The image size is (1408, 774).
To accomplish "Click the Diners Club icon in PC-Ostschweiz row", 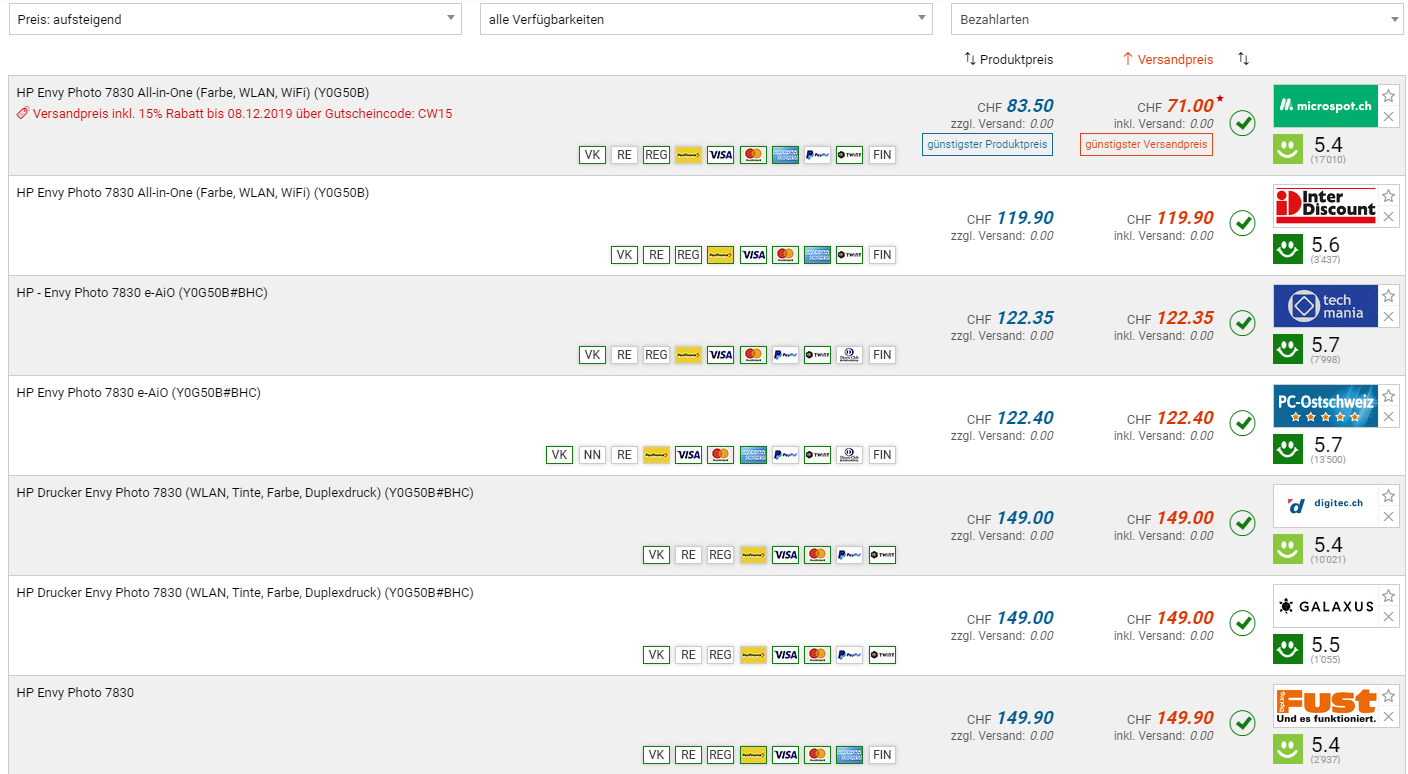I will tap(849, 455).
